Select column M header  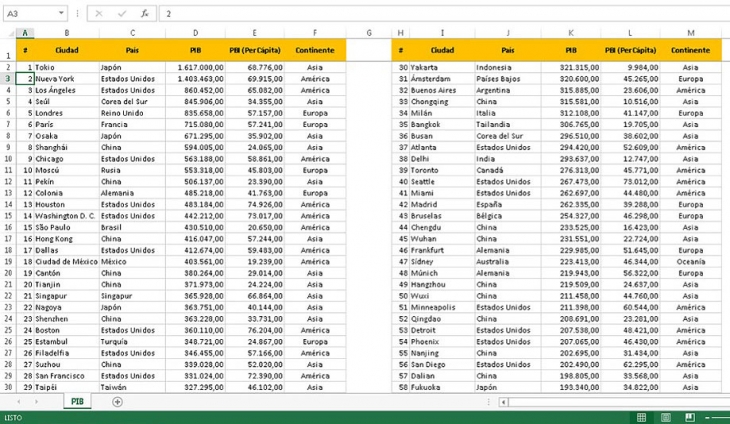click(x=690, y=33)
